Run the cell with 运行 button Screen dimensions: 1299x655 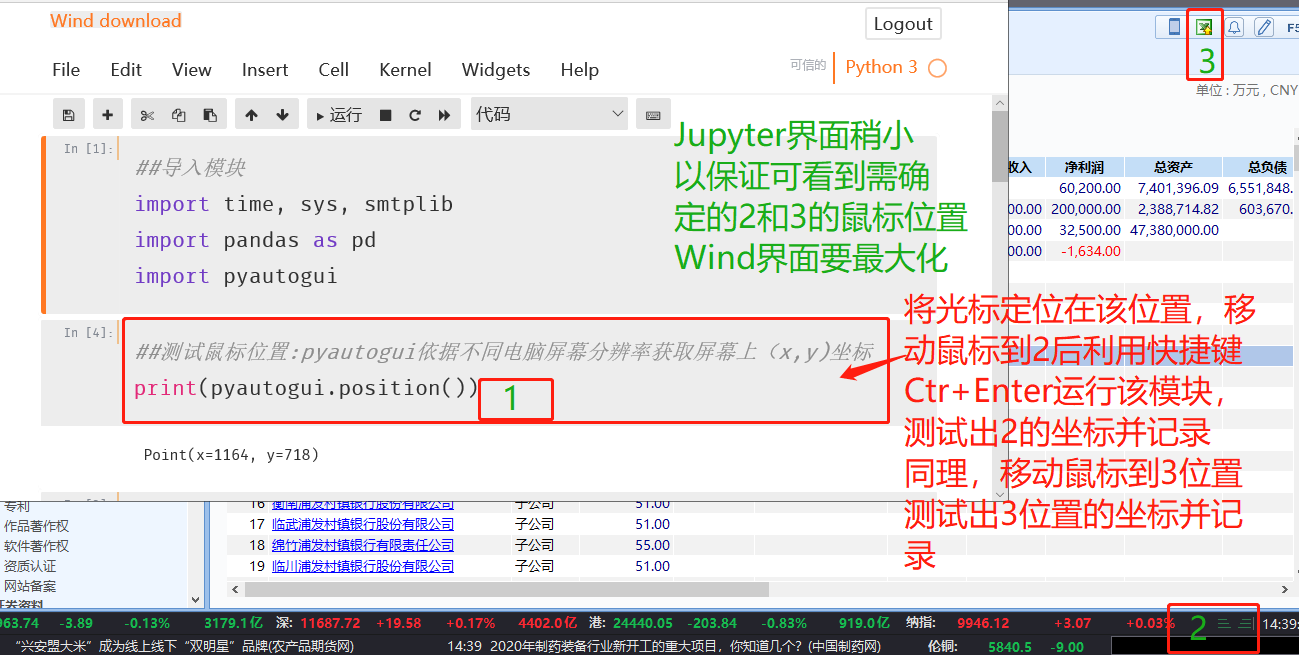(x=338, y=115)
